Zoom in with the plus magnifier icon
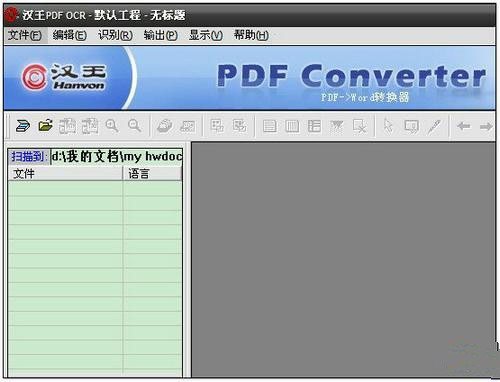Viewport: 500px width, 382px height. 112,126
